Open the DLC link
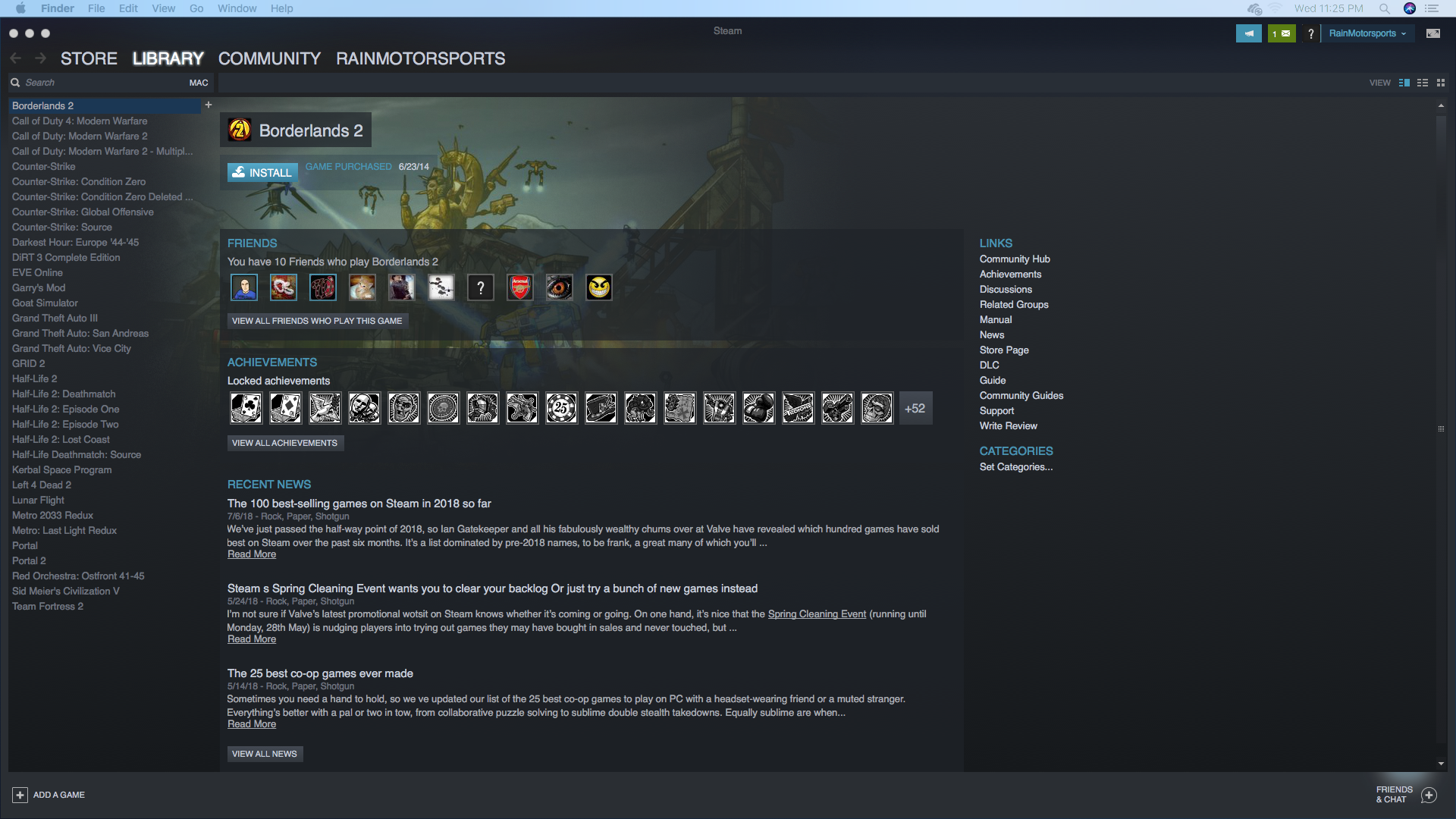 coord(989,365)
